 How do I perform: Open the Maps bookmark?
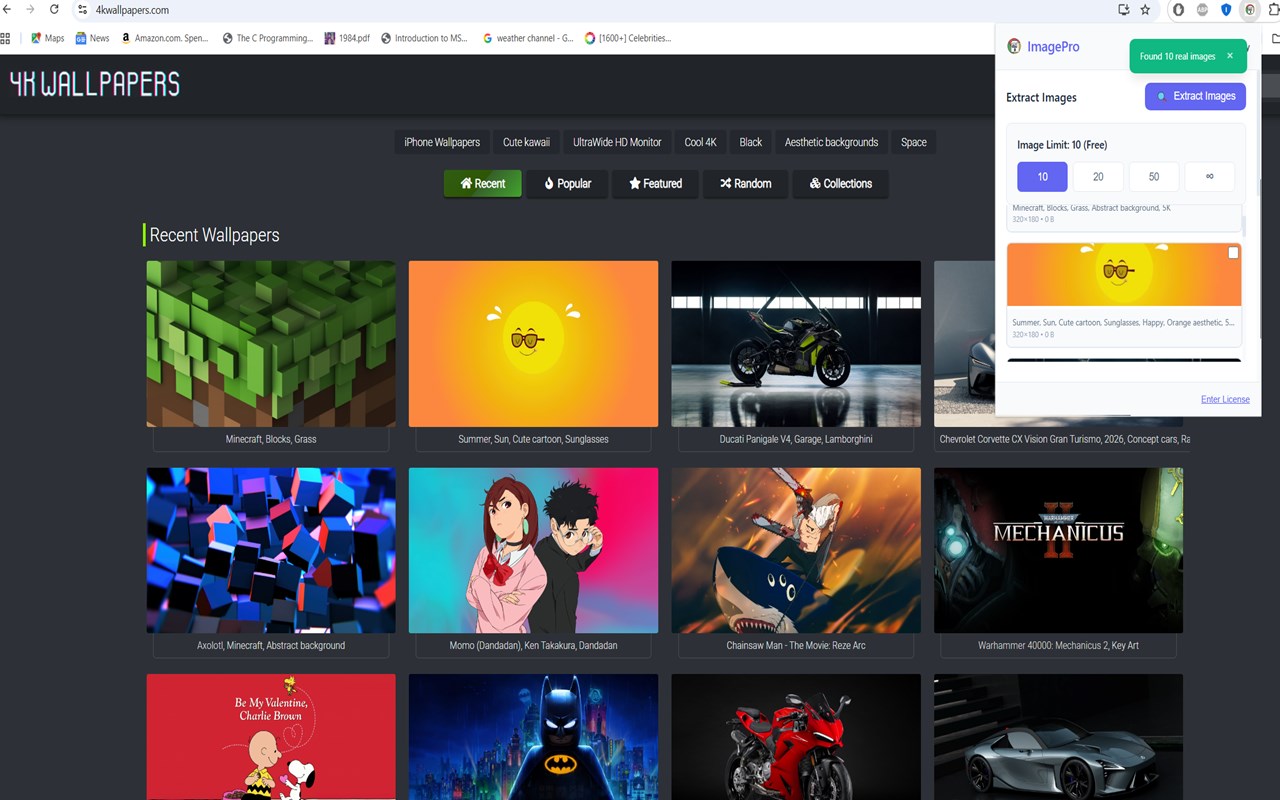pyautogui.click(x=47, y=38)
